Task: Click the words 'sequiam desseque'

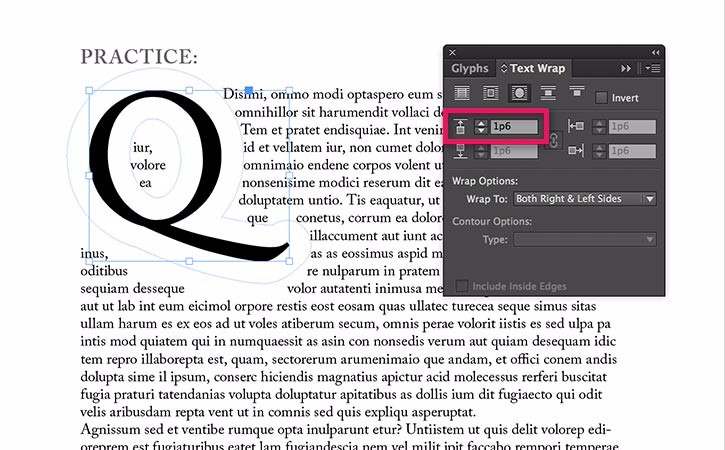Action: tap(132, 289)
